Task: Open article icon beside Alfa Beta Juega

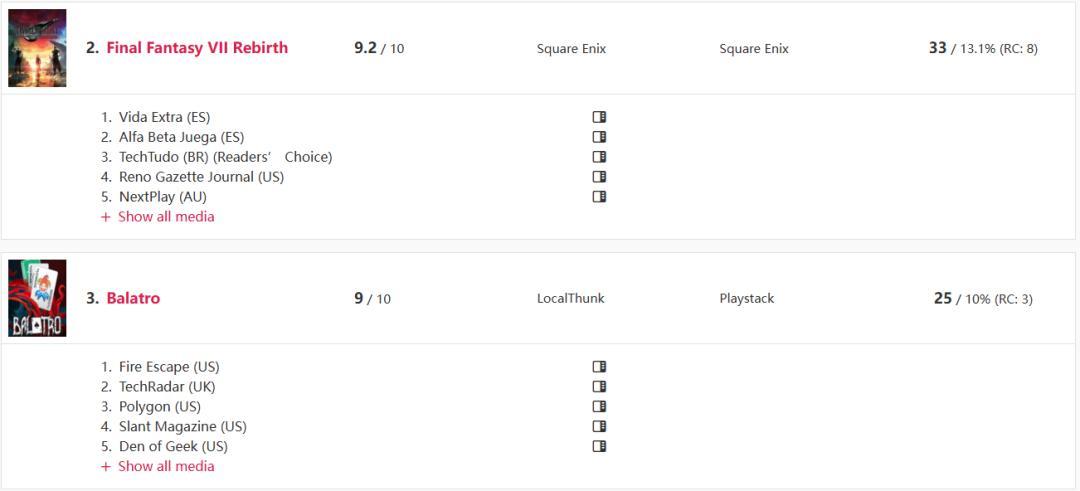Action: (x=600, y=137)
